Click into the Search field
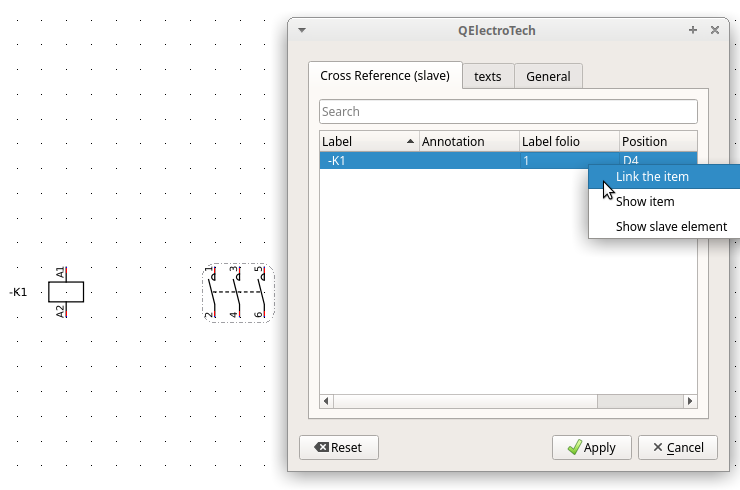 click(x=508, y=112)
